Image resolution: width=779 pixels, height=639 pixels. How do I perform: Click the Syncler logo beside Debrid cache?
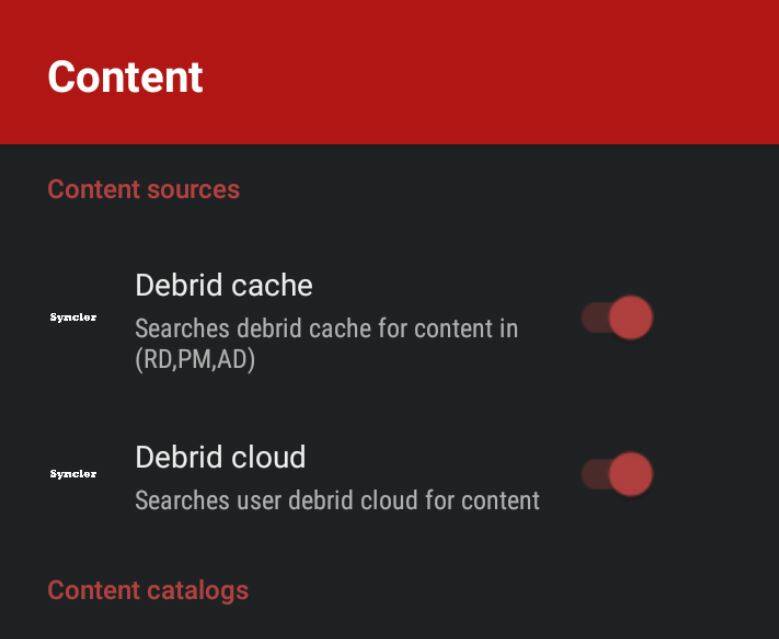click(73, 317)
